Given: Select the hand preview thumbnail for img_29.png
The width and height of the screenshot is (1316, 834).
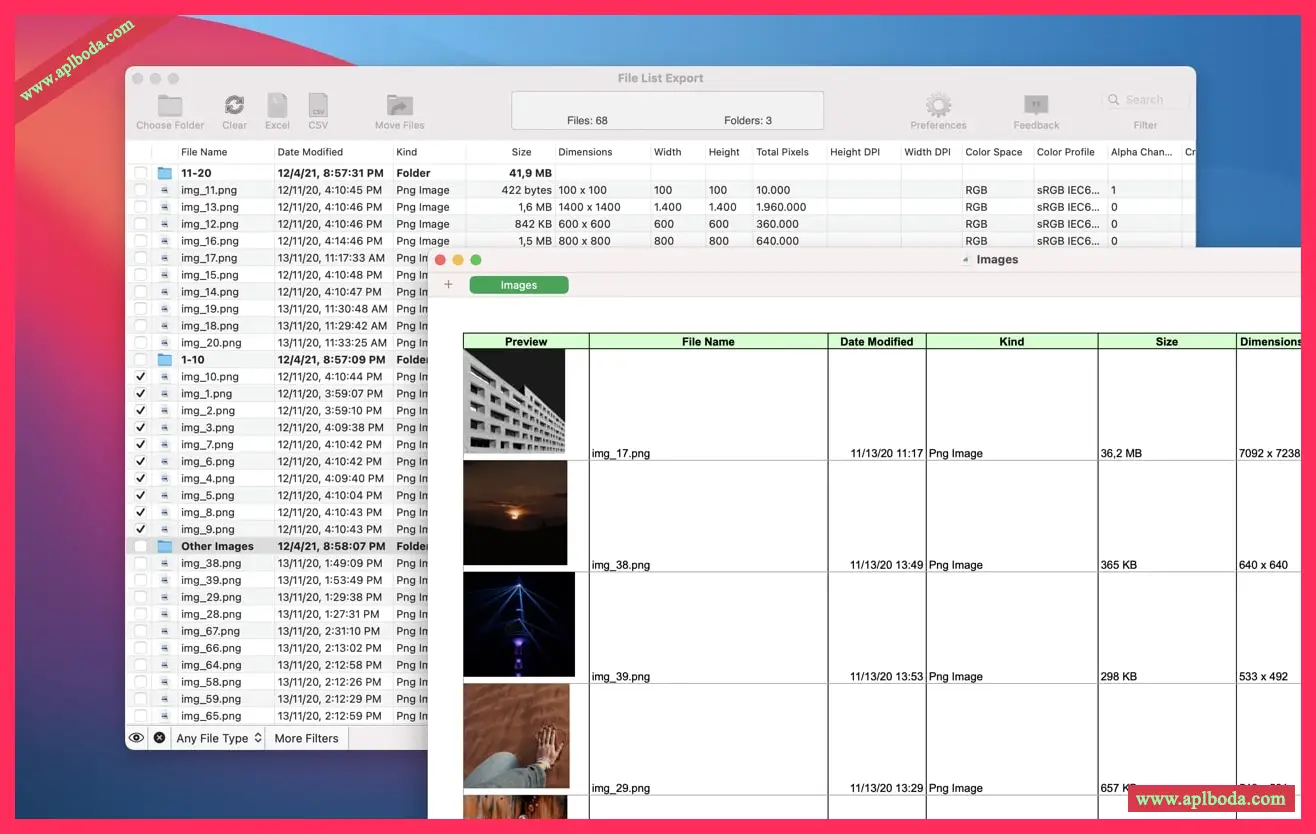Looking at the screenshot, I should pos(516,736).
